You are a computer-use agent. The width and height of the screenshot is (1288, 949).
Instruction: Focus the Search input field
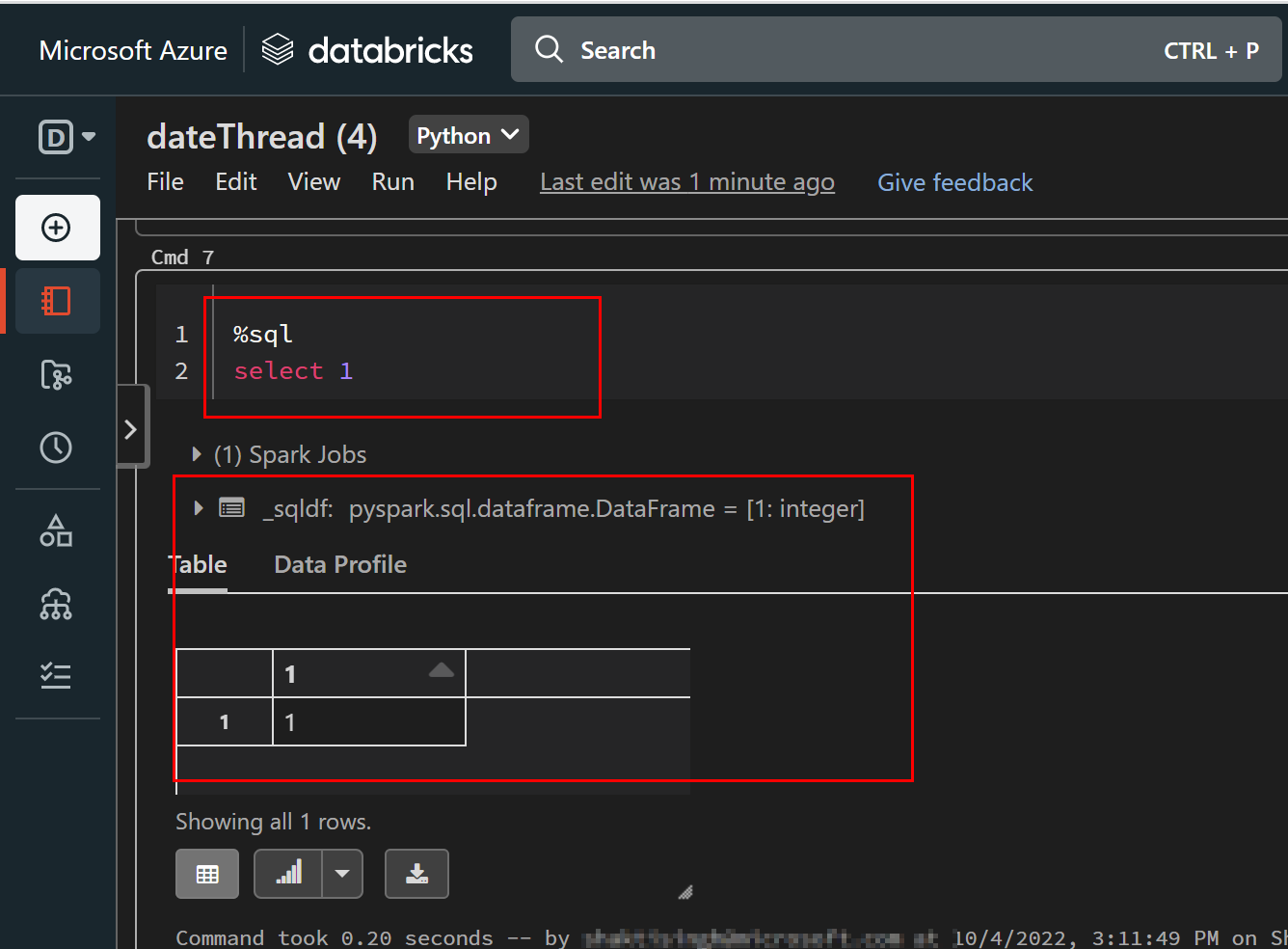[897, 49]
